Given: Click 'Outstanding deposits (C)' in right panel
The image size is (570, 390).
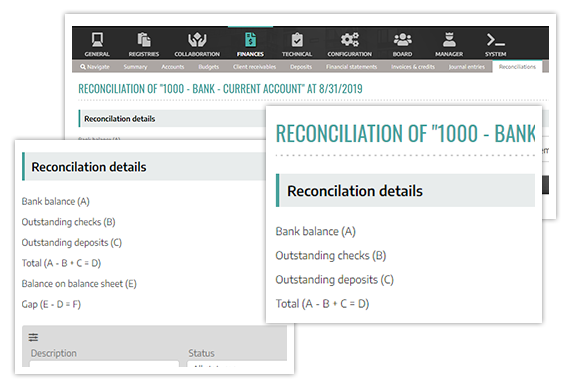Looking at the screenshot, I should click(334, 280).
